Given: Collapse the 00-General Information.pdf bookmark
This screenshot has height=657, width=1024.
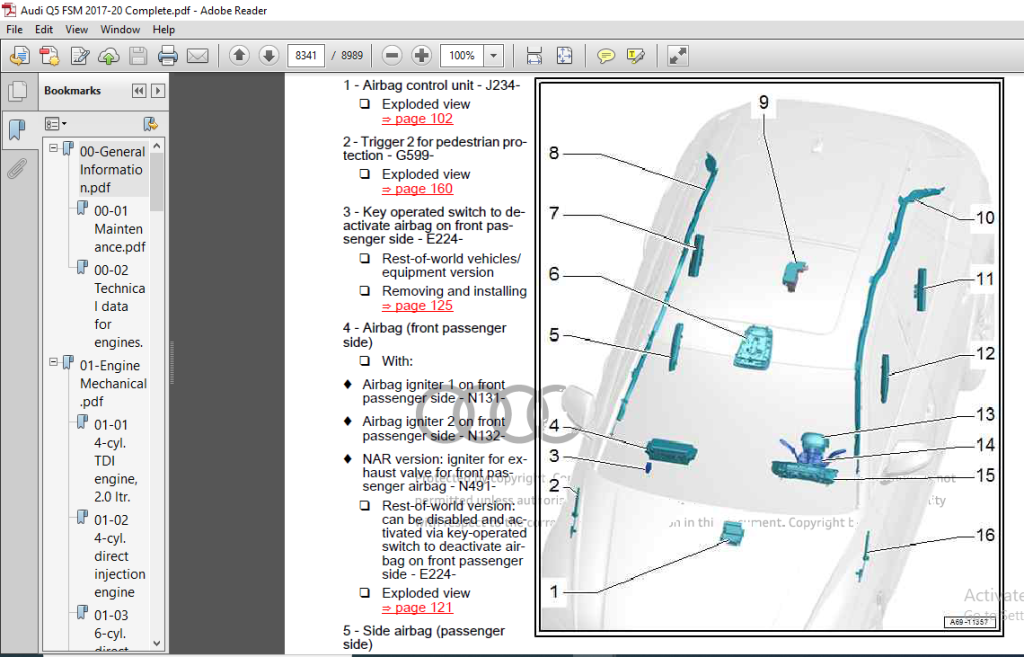Looking at the screenshot, I should [x=54, y=148].
